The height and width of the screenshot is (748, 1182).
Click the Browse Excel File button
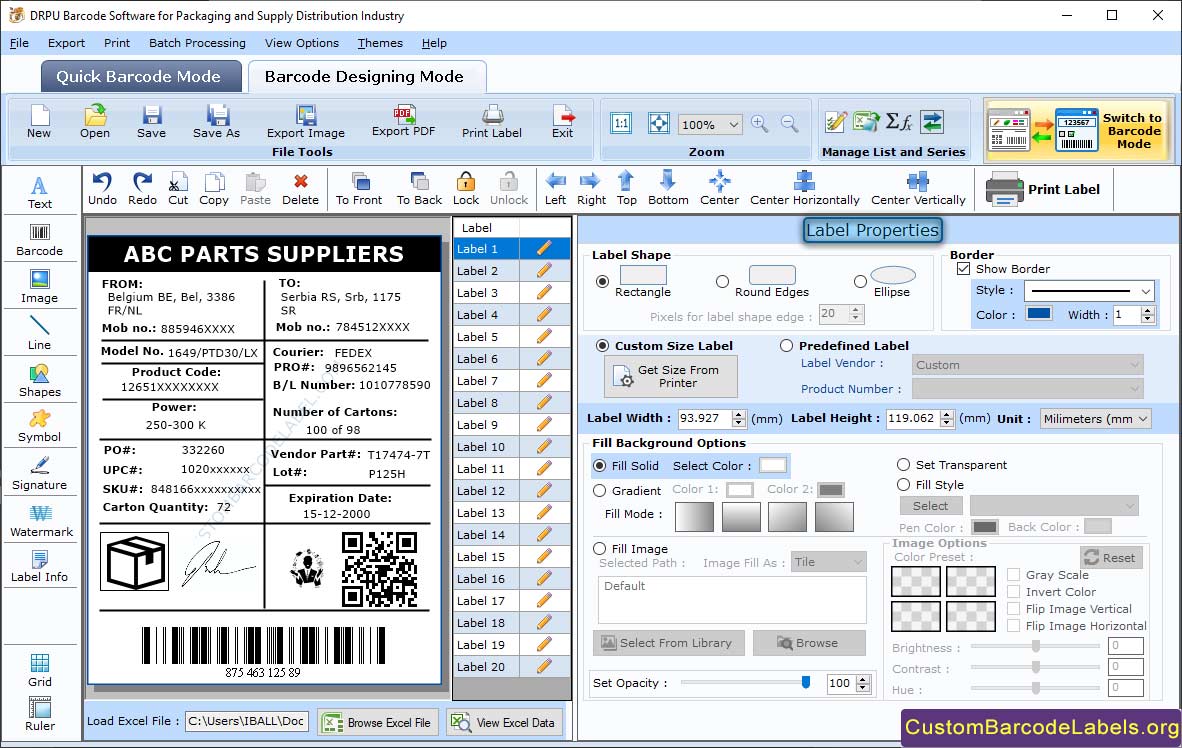point(378,722)
